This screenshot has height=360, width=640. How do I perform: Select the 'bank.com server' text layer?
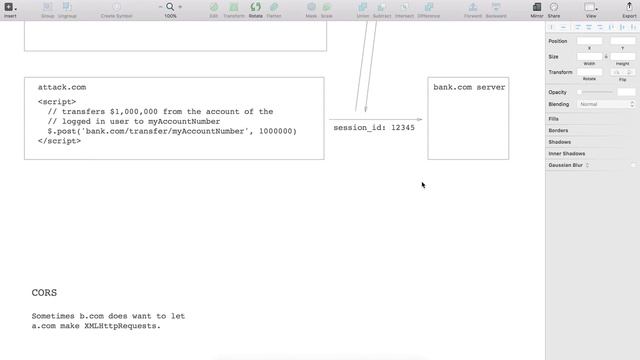pos(469,87)
